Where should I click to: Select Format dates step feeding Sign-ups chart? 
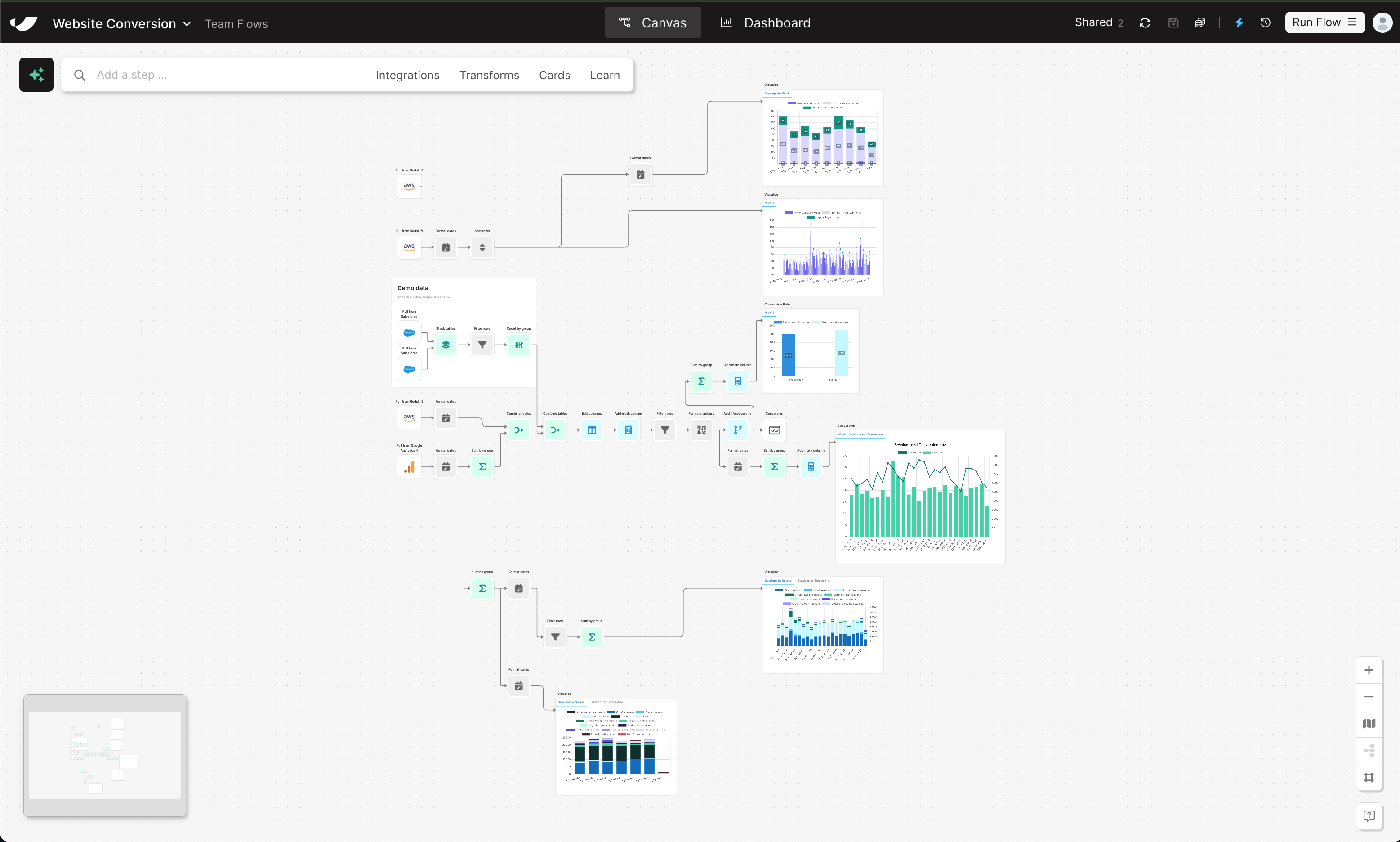640,174
